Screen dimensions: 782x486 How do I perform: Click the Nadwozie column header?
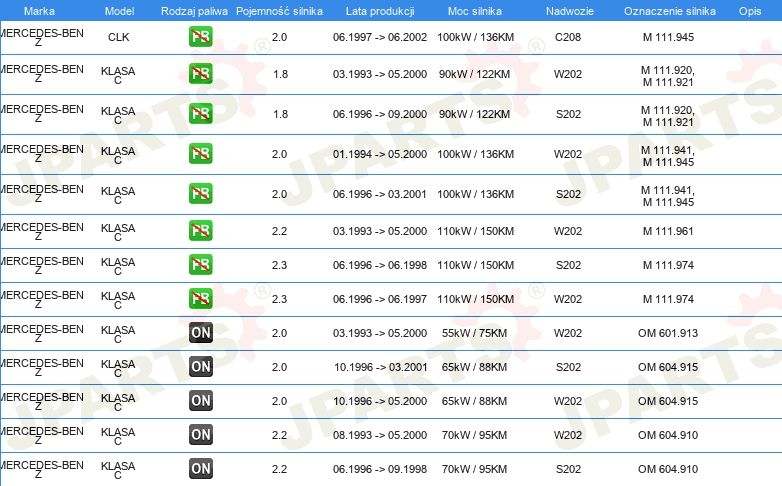(570, 11)
